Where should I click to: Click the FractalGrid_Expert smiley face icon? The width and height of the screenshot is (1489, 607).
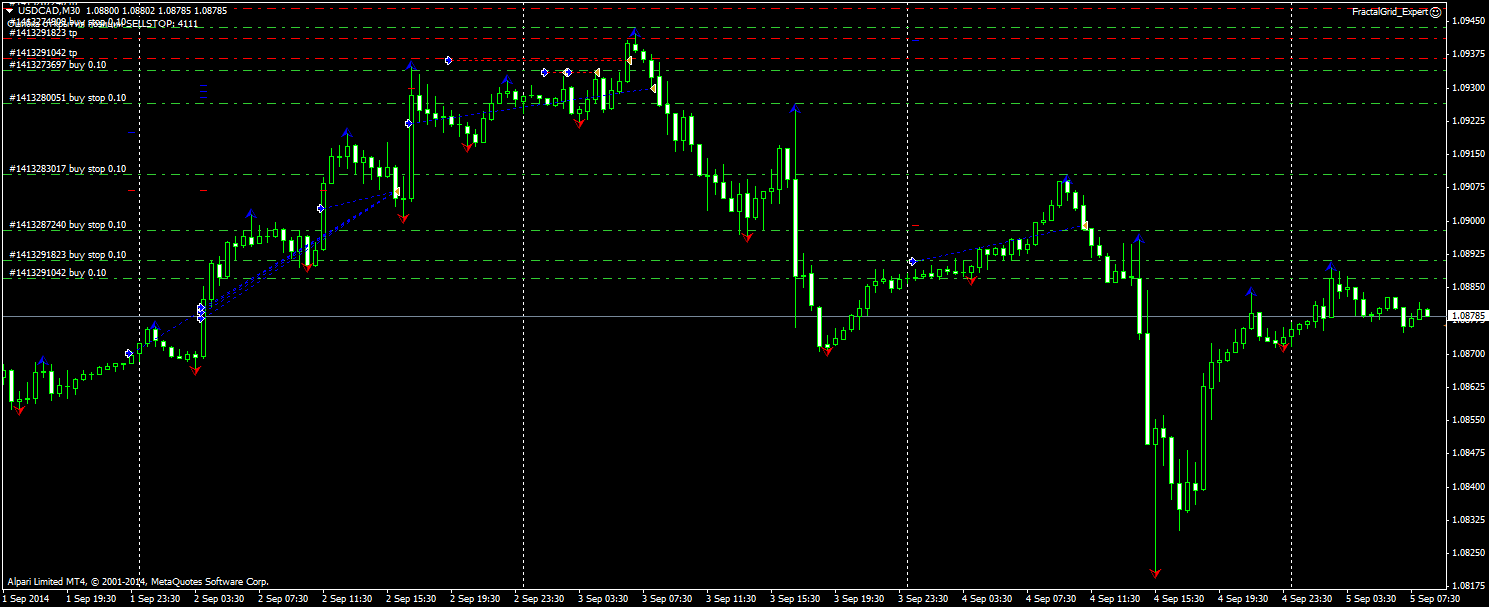click(x=1436, y=12)
